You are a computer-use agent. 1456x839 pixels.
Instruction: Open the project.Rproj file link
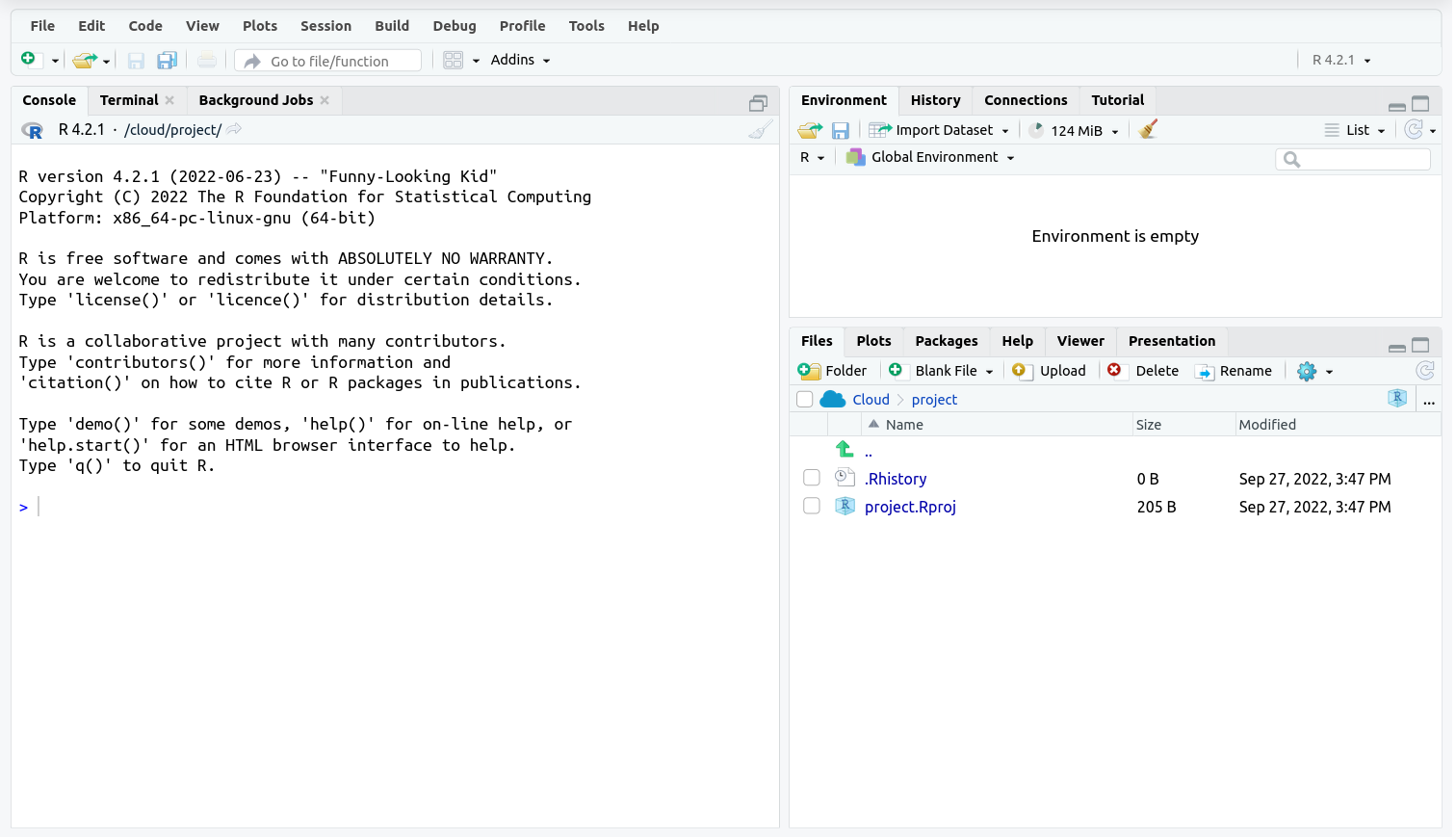(x=910, y=507)
